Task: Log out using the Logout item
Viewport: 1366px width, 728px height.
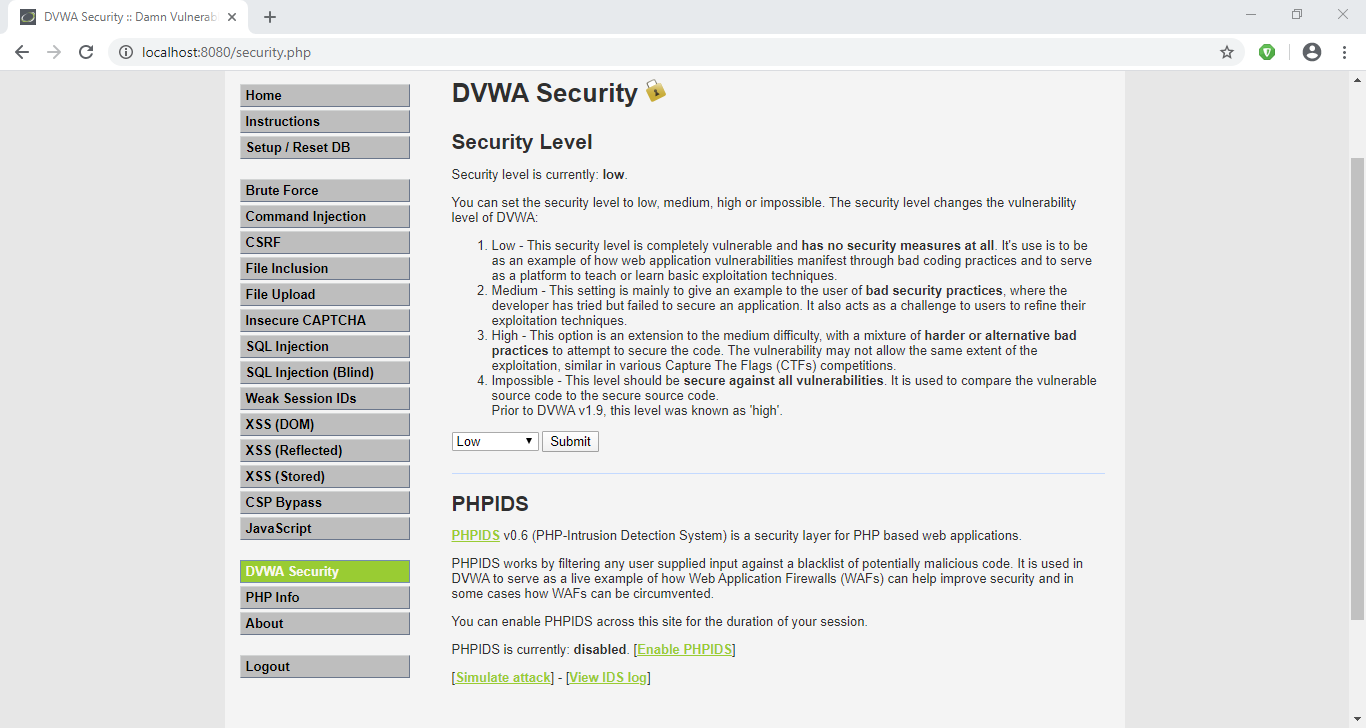Action: click(325, 666)
